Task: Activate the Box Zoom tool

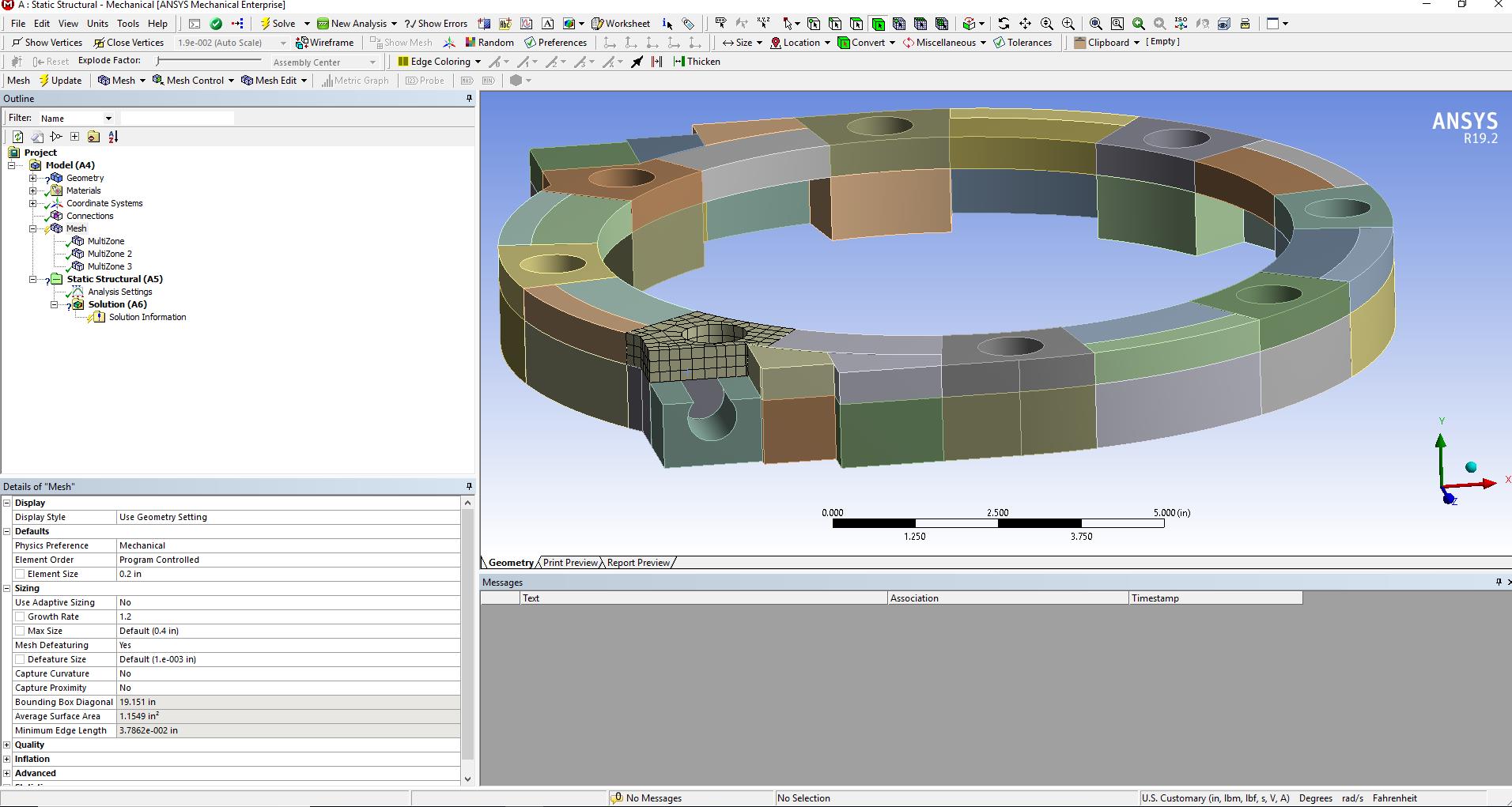Action: [x=1068, y=24]
